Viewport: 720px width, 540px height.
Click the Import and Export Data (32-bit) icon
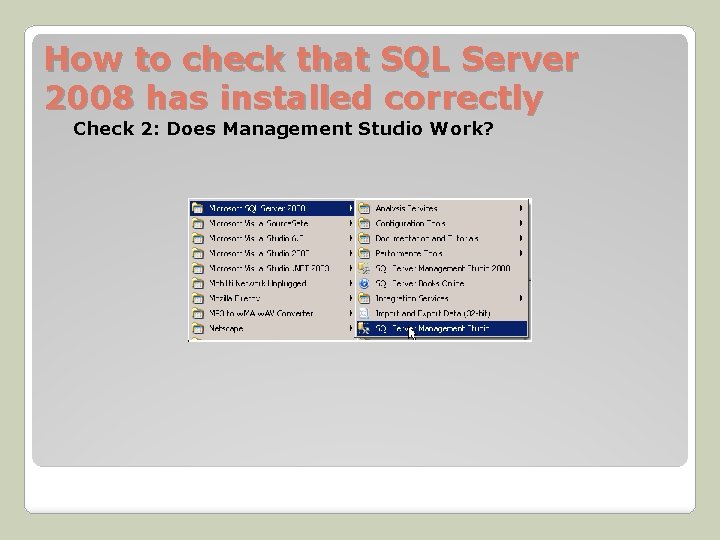click(x=364, y=314)
